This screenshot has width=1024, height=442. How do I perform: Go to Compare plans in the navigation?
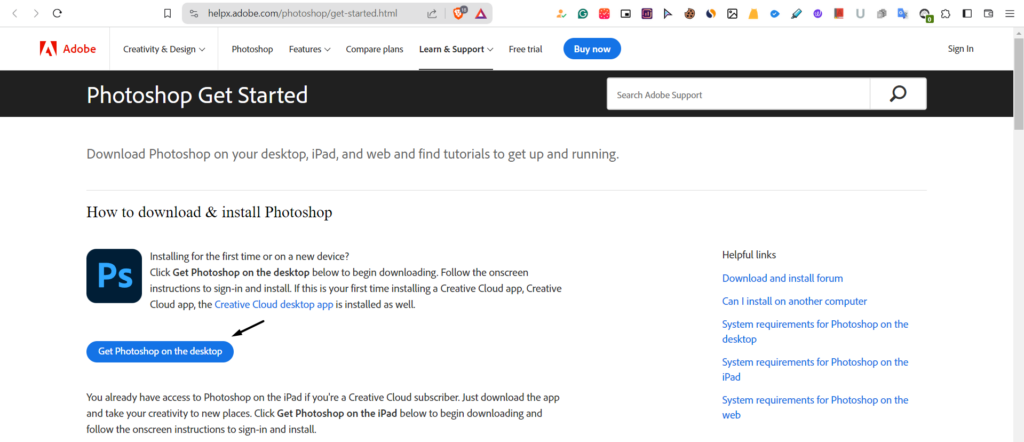375,49
